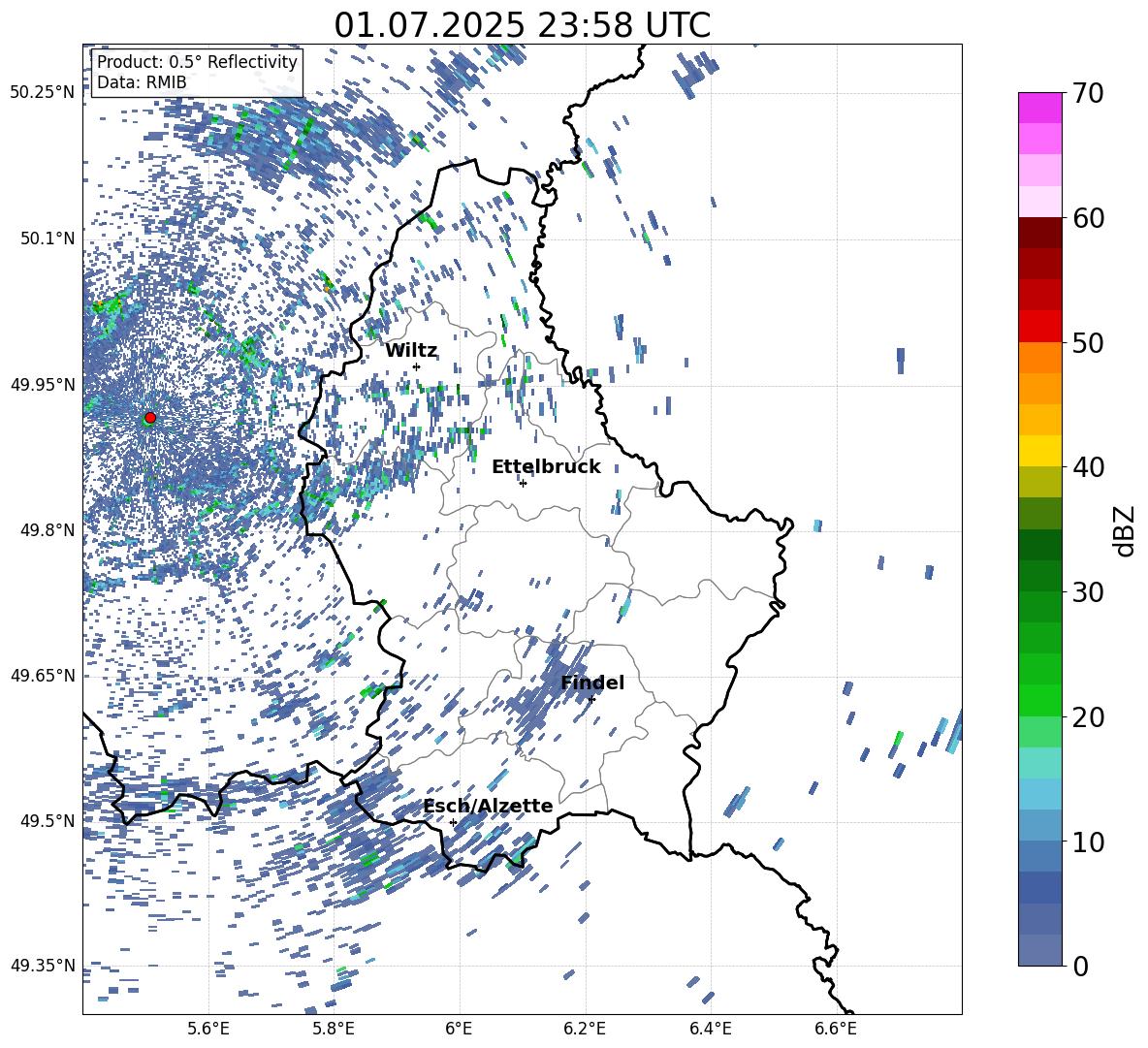Click the timestamp title 01.07.2025 23:58 UTC
Image resolution: width=1148 pixels, height=1048 pixels.
coord(522,25)
